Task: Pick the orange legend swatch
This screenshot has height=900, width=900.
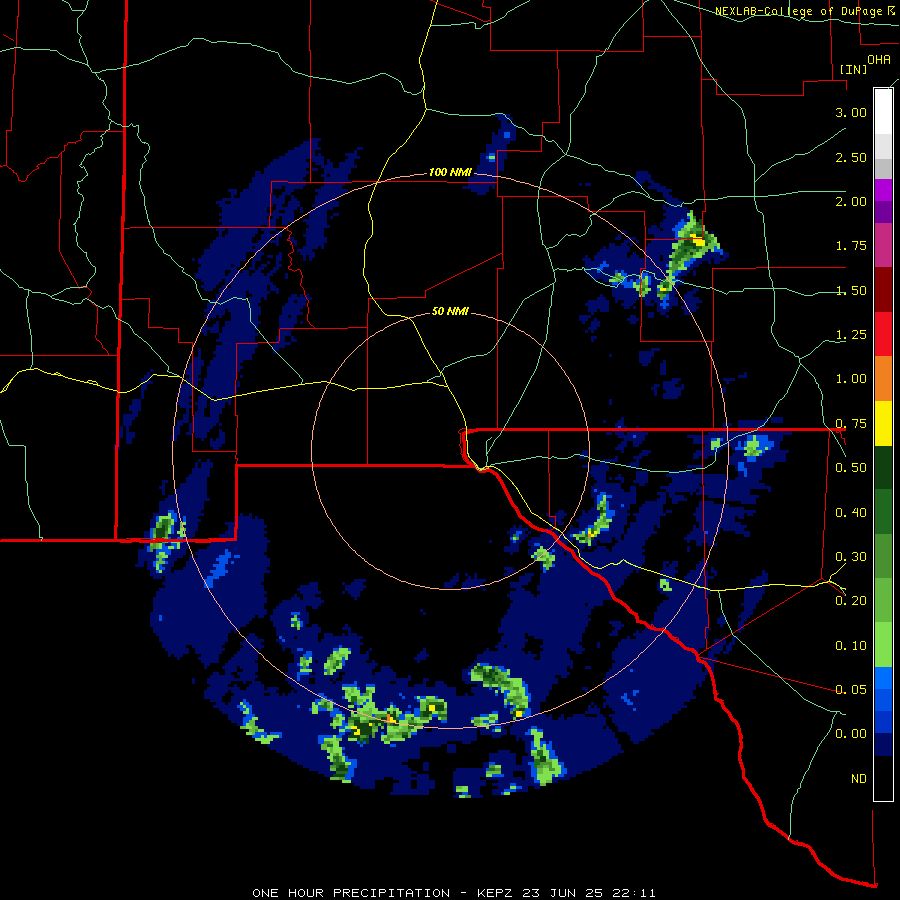Action: click(x=883, y=379)
